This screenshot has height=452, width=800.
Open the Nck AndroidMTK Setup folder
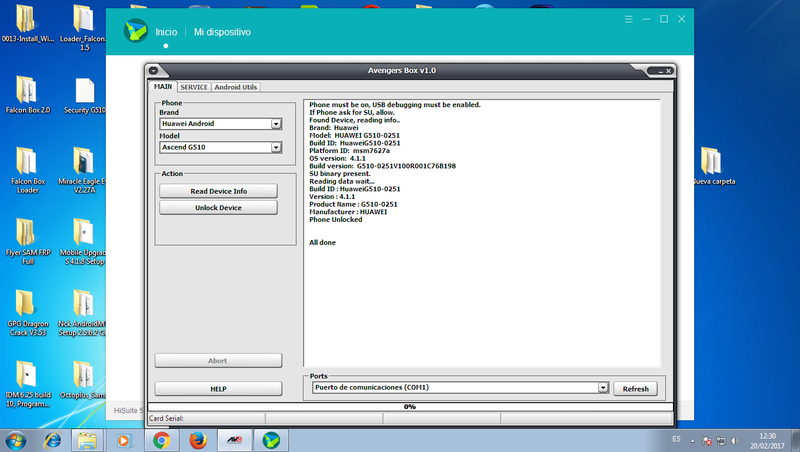click(x=82, y=313)
